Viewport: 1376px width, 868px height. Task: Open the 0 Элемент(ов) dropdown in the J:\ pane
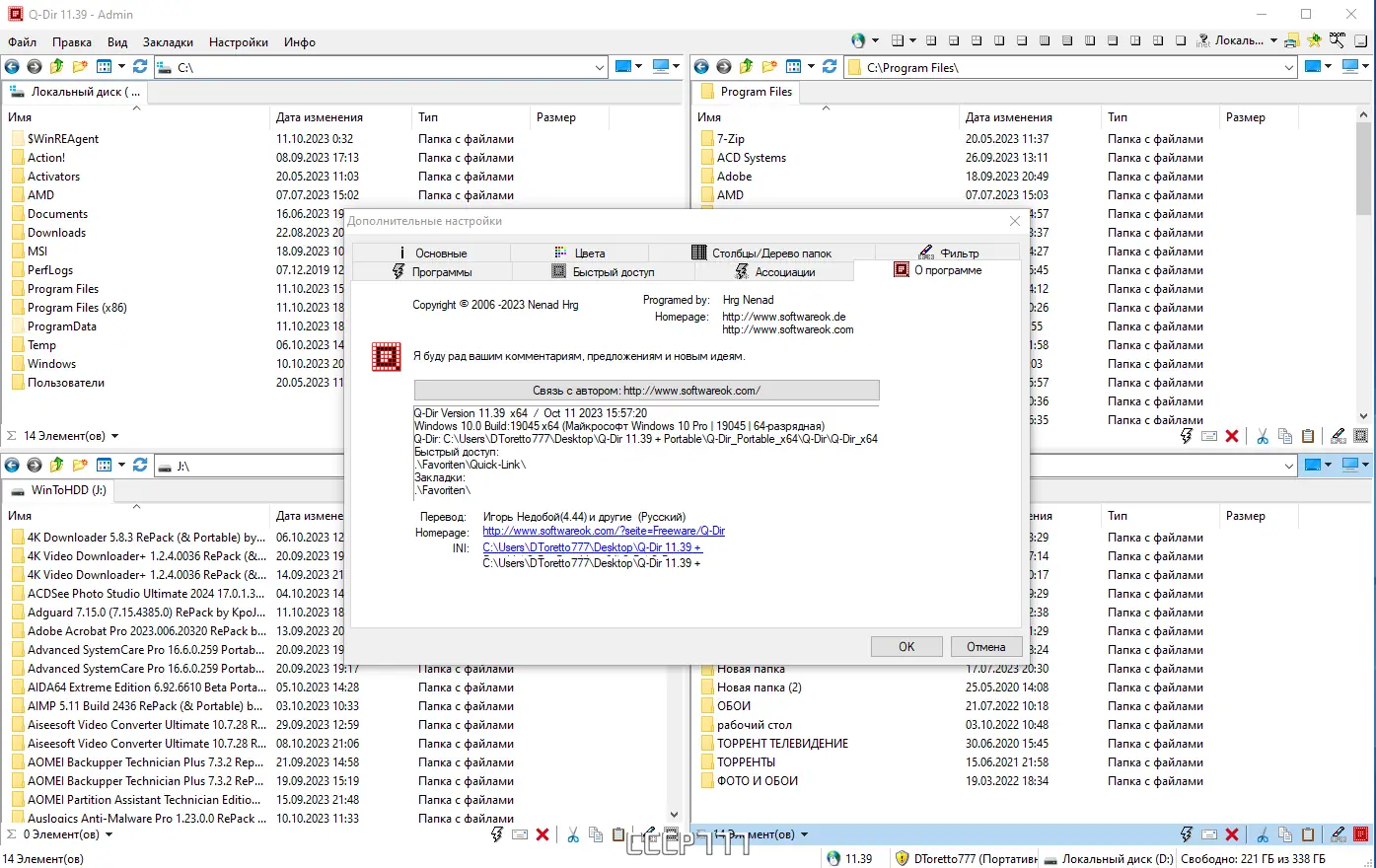point(109,834)
